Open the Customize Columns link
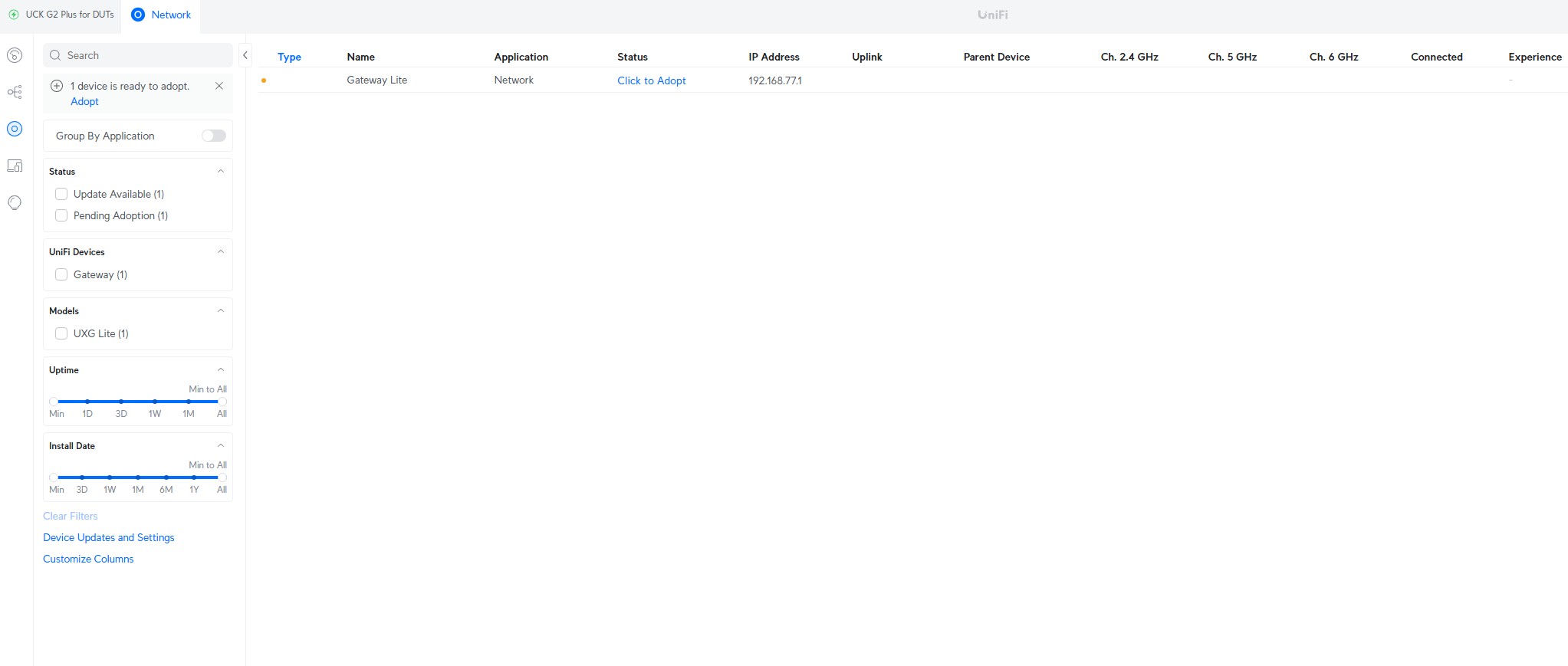 pyautogui.click(x=88, y=559)
